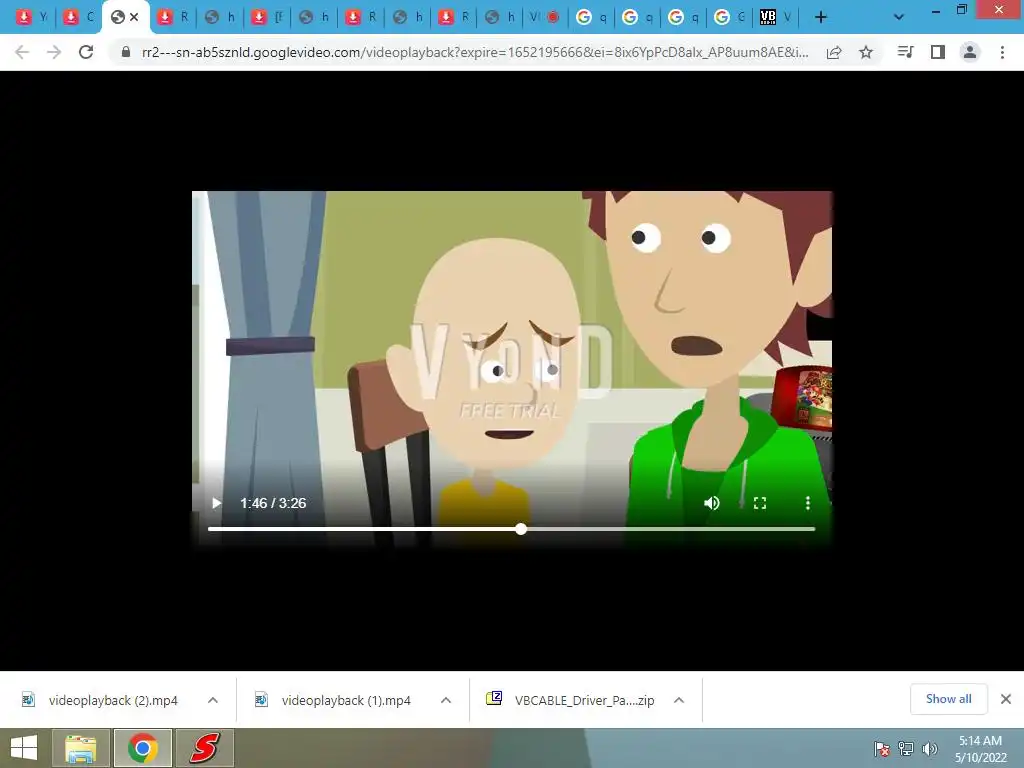This screenshot has height=768, width=1024.
Task: Open the red S application in the taskbar
Action: tap(204, 748)
